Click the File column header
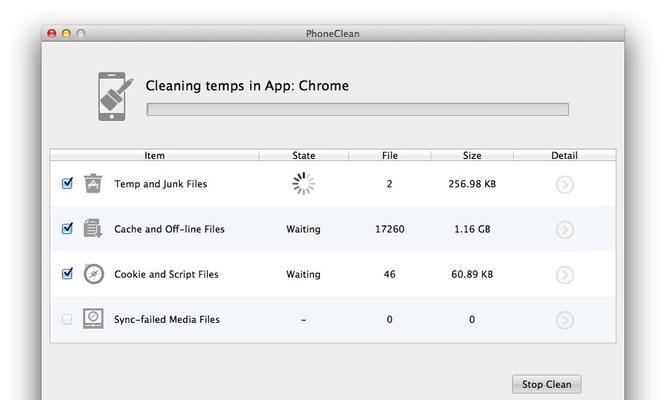The height and width of the screenshot is (400, 666). tap(389, 155)
